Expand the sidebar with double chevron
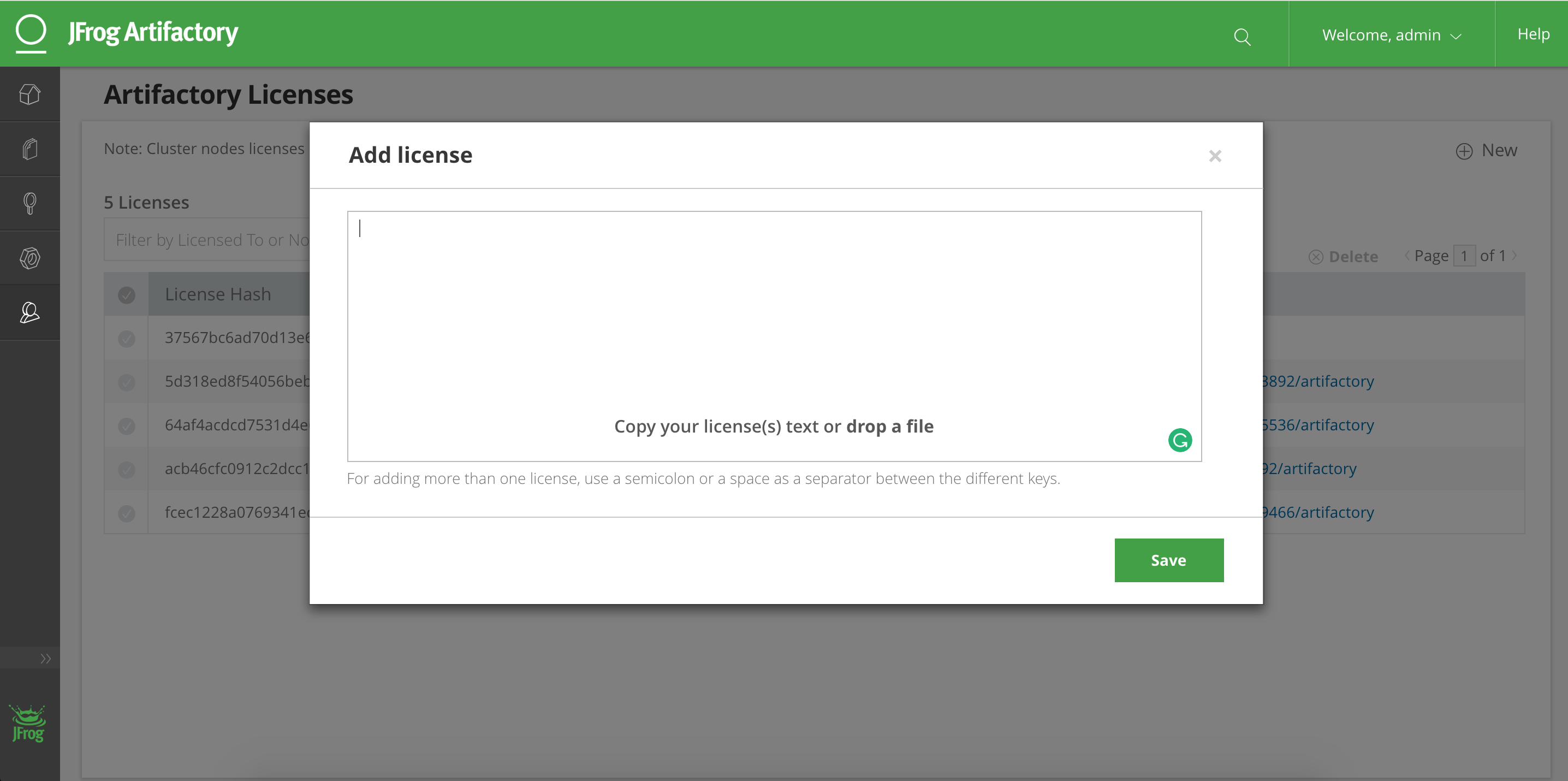This screenshot has width=1568, height=781. pyautogui.click(x=45, y=658)
